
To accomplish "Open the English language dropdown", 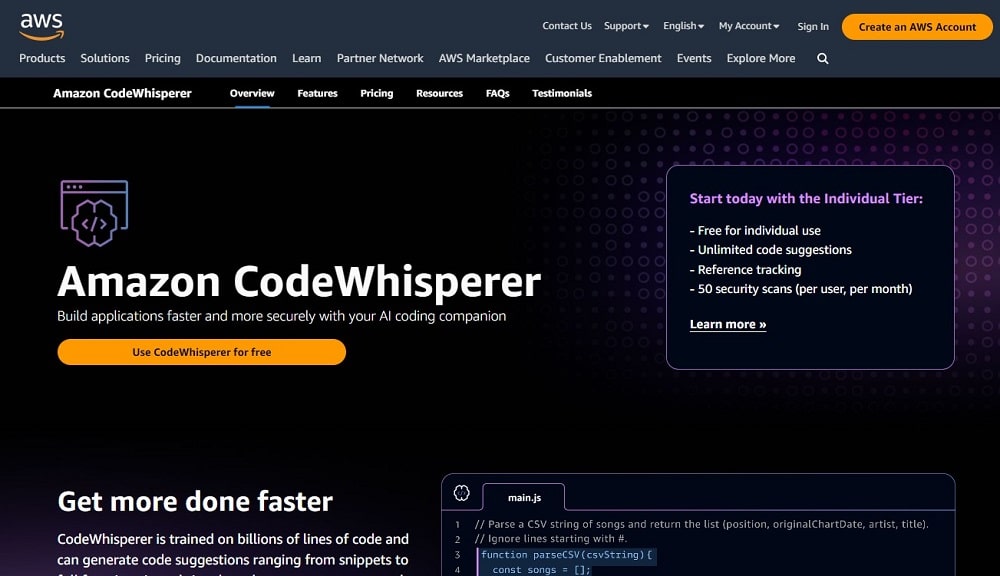I will point(683,26).
